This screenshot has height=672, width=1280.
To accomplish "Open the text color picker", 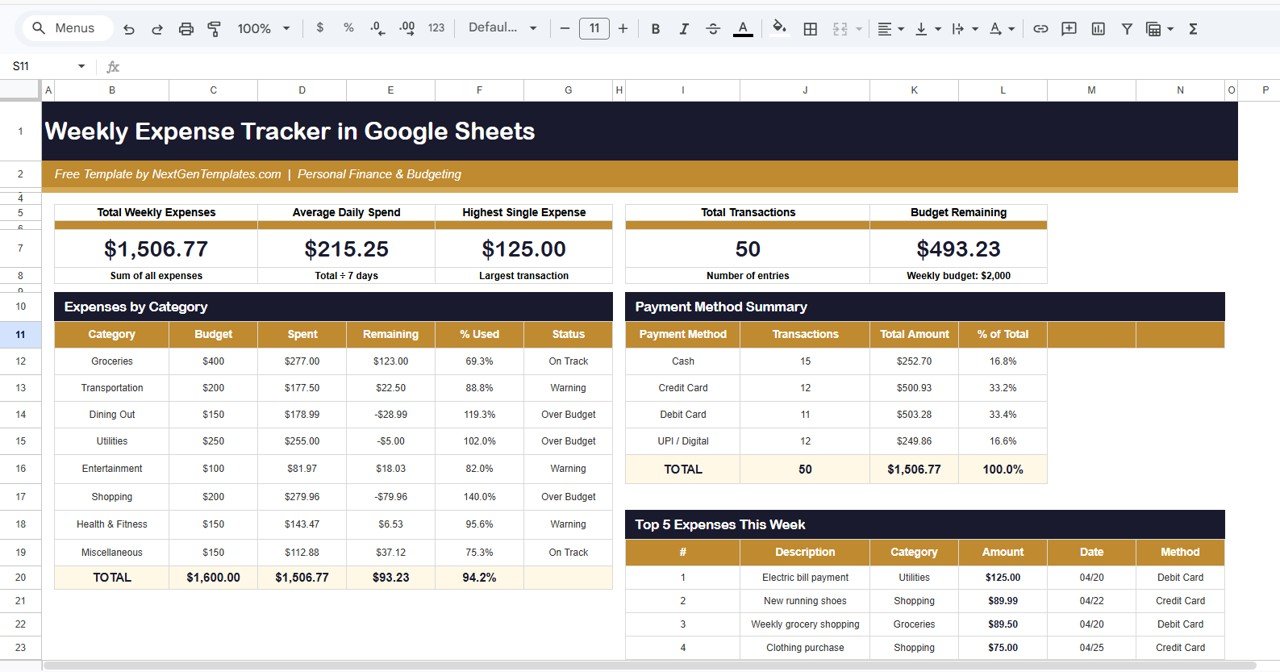I will (x=742, y=29).
